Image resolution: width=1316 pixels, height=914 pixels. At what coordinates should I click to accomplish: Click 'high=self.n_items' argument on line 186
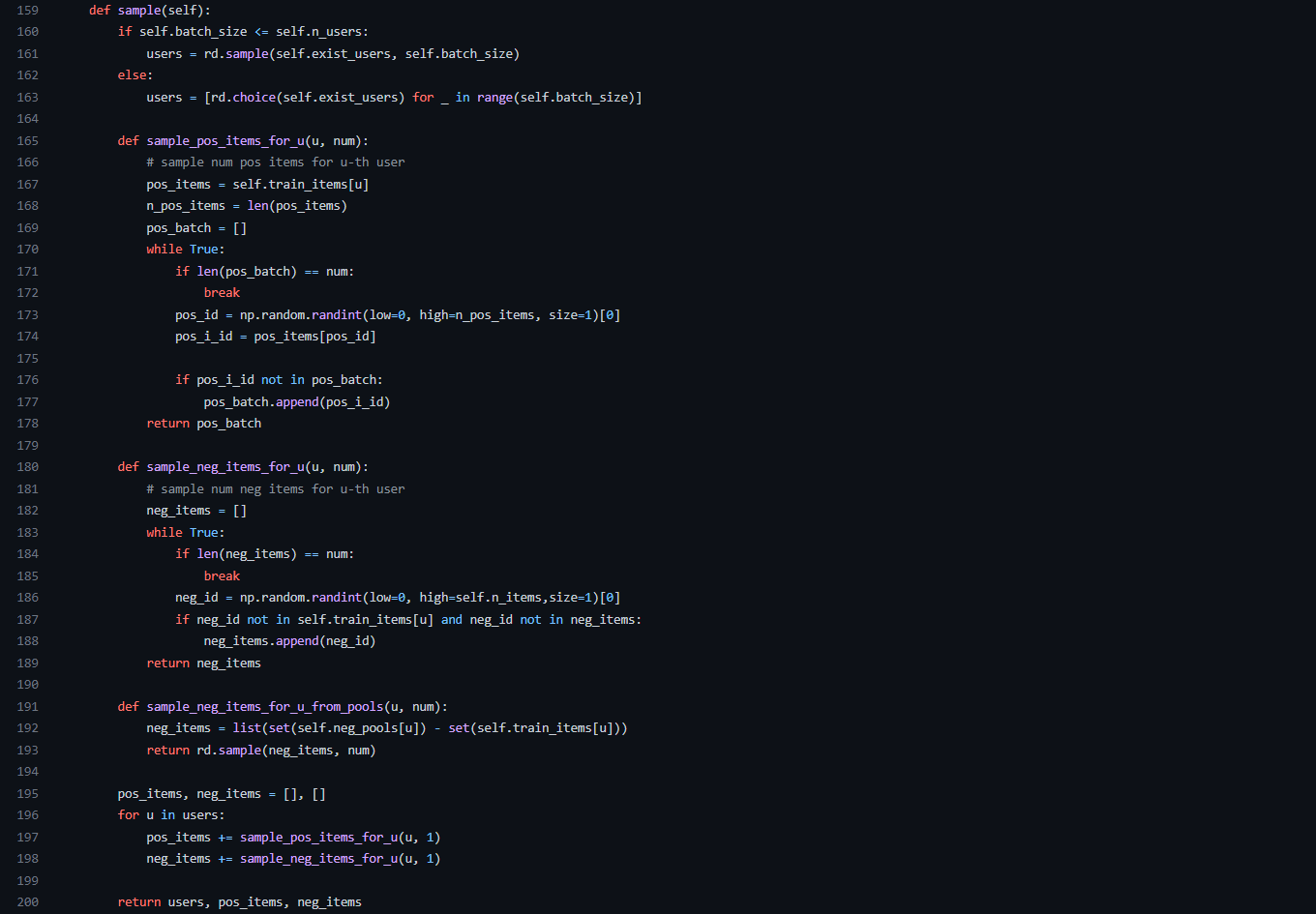pos(481,598)
